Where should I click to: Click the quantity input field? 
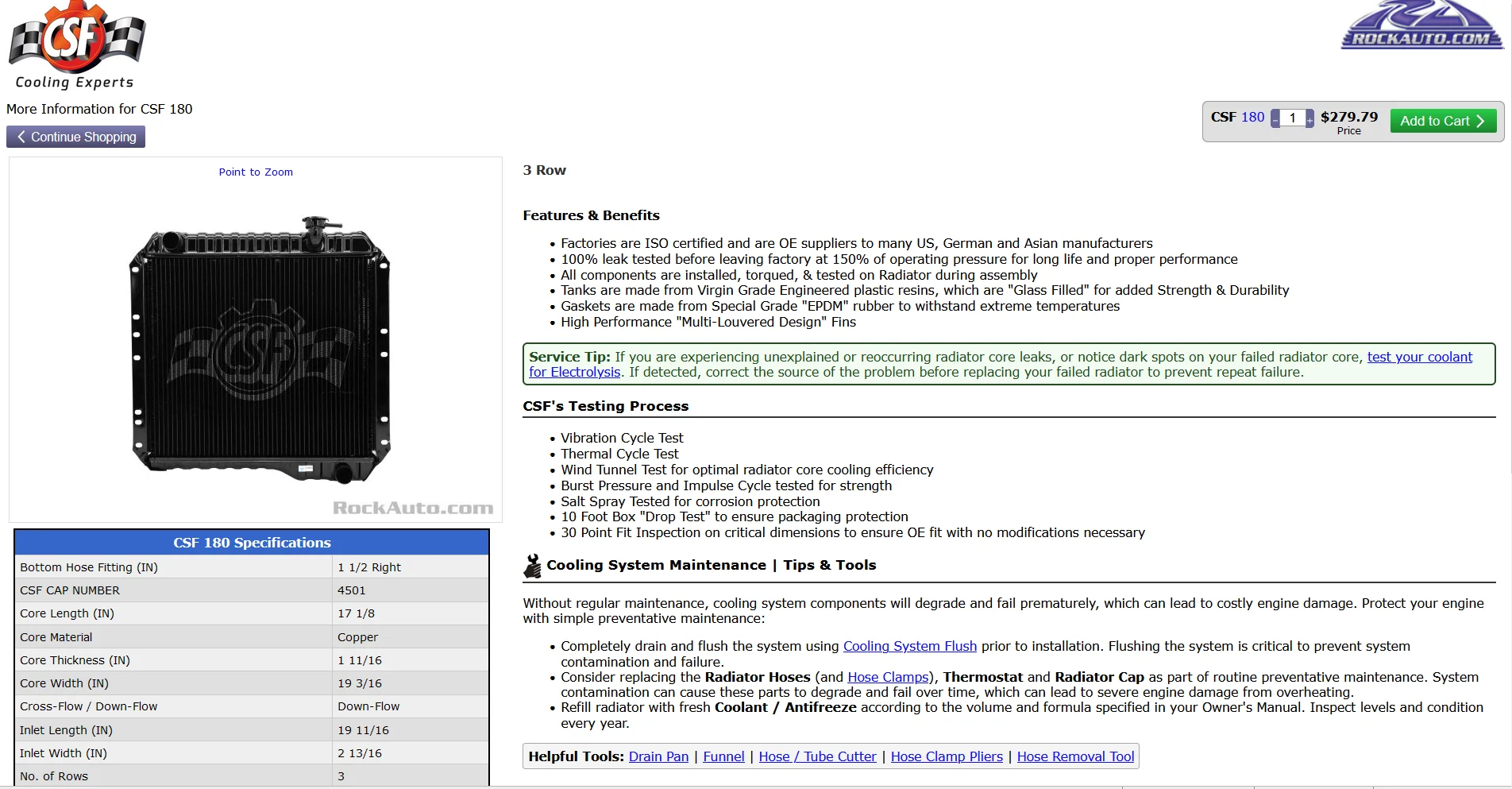1292,118
